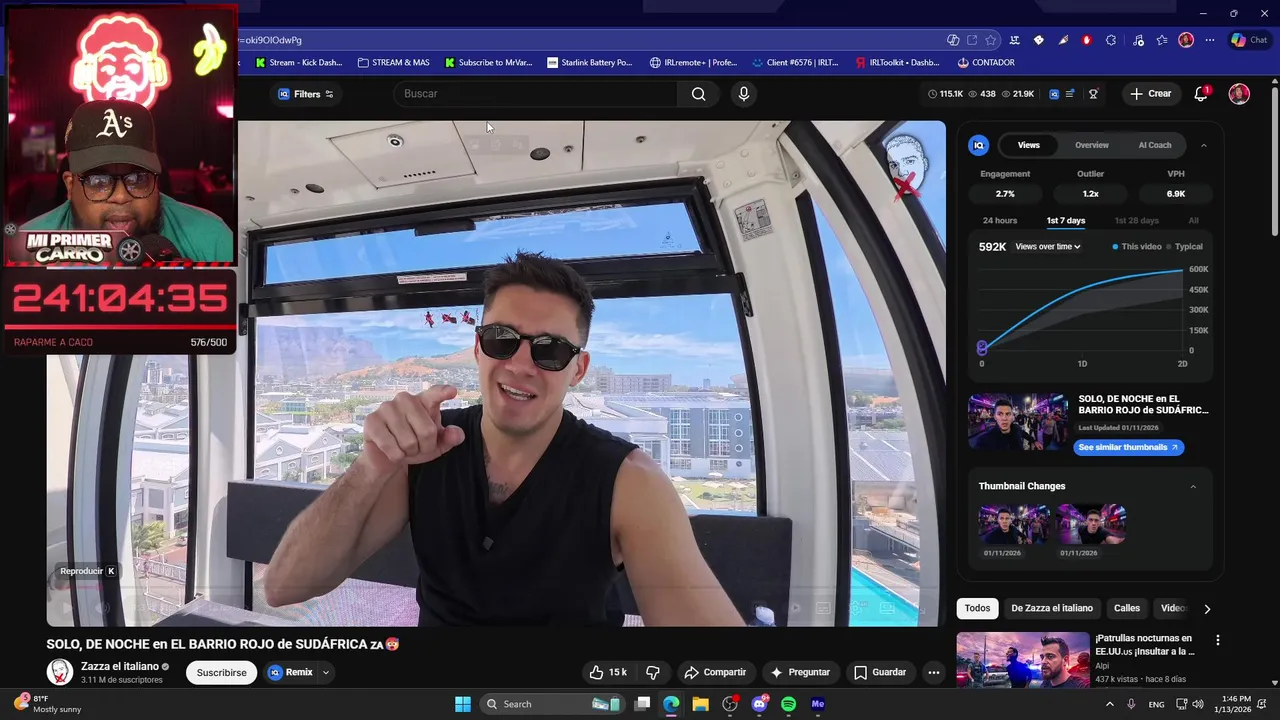Collapse the Thumbnail Changes section
The image size is (1280, 720).
point(1193,486)
